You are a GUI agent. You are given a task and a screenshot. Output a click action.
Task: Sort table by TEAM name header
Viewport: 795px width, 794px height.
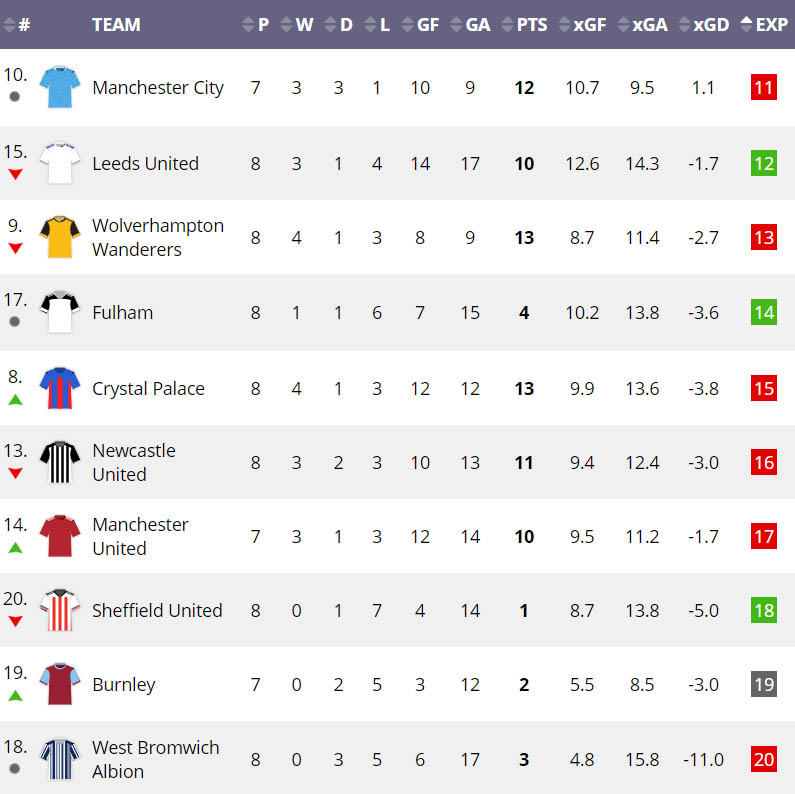[116, 25]
